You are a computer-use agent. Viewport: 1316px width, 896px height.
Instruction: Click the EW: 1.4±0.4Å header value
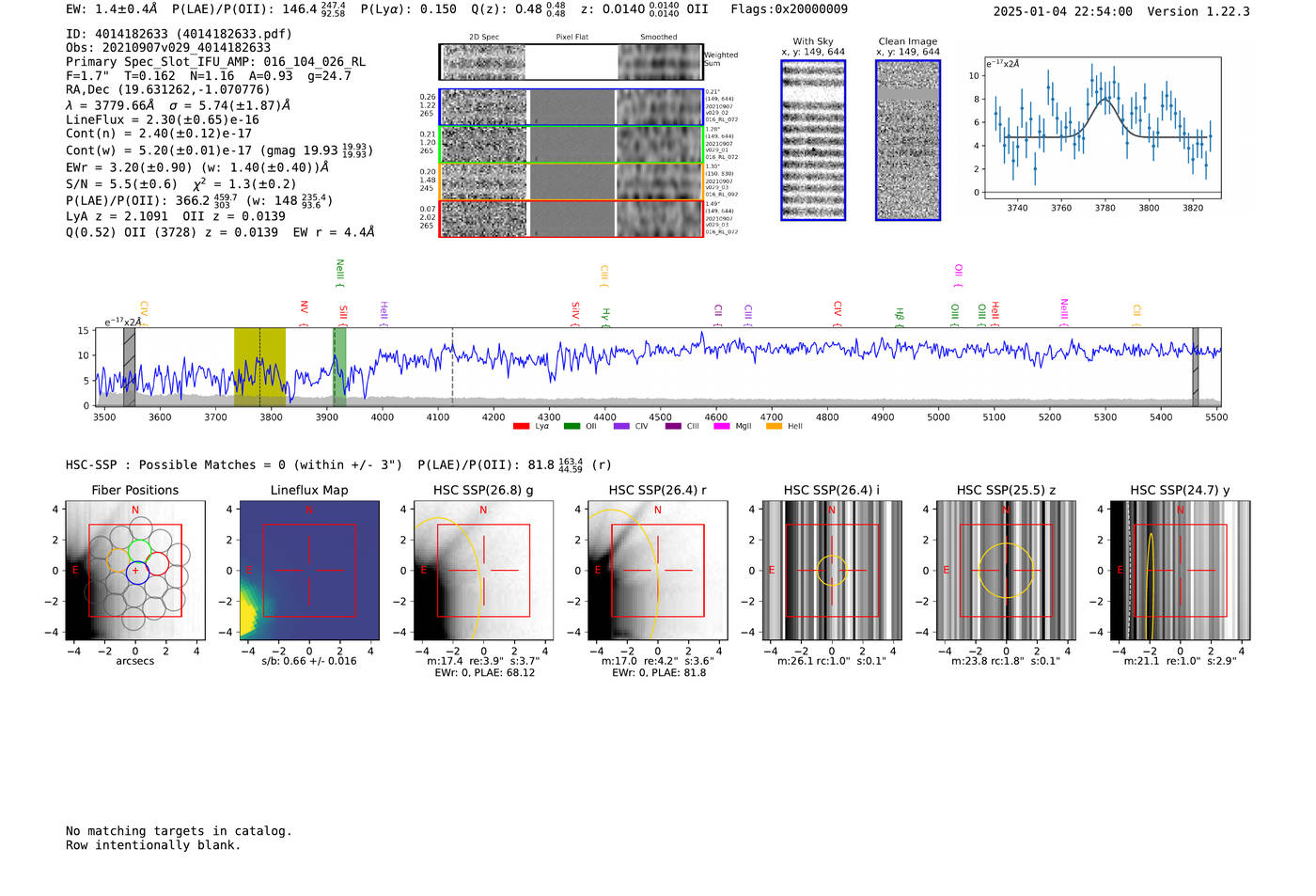click(112, 9)
